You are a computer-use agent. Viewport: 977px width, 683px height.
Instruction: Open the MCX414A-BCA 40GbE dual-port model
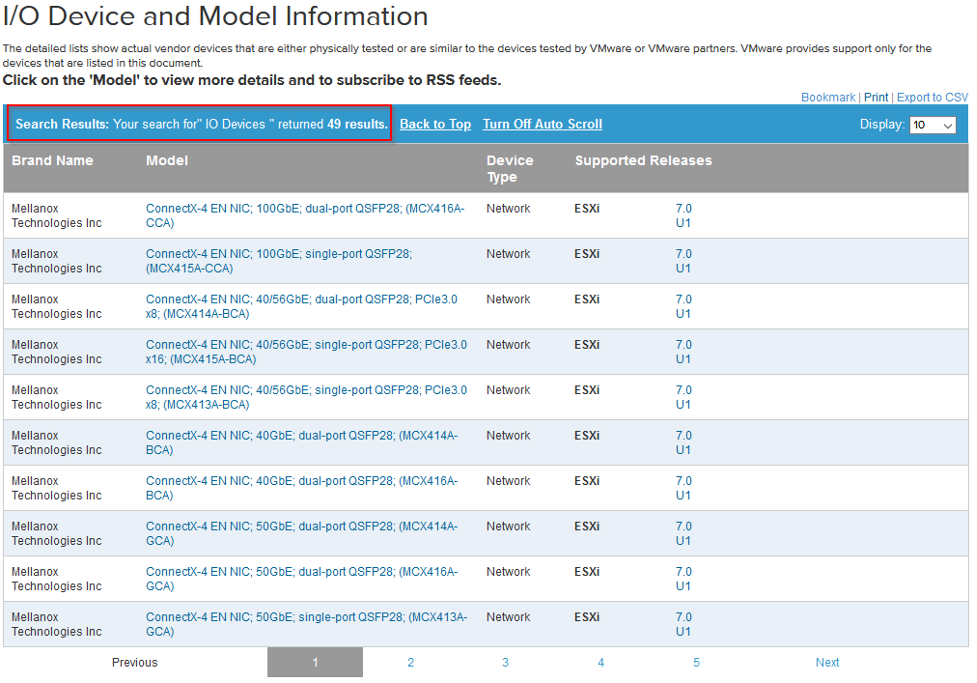(302, 443)
